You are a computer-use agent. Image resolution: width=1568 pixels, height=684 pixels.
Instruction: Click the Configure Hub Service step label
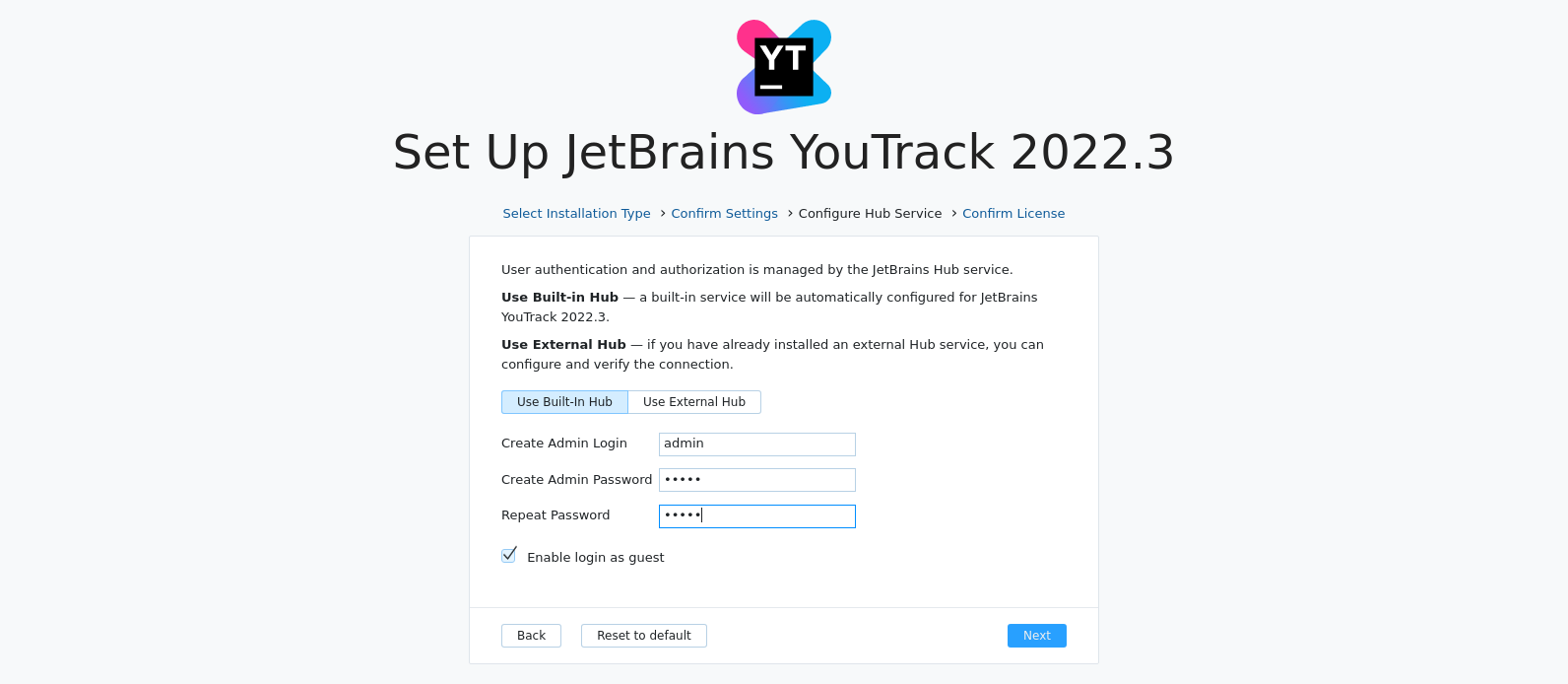click(870, 214)
